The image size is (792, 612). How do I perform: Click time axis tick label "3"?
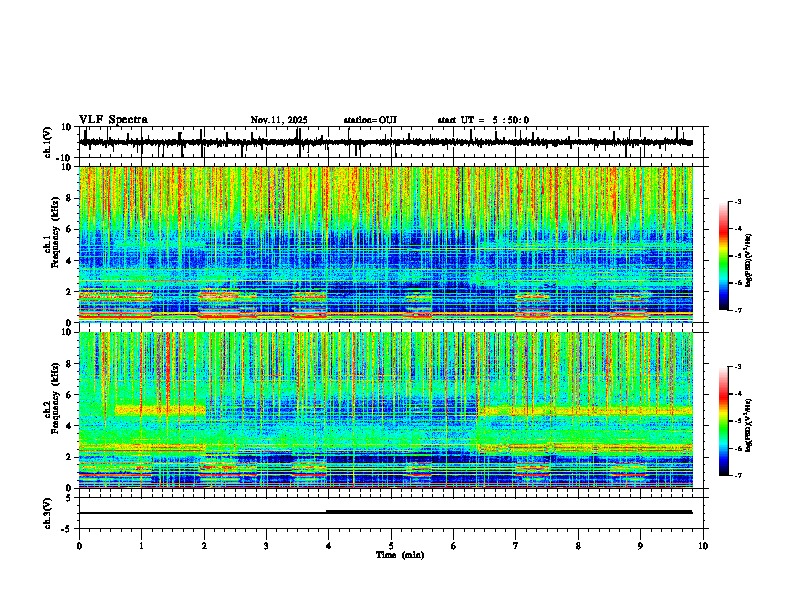pos(266,546)
